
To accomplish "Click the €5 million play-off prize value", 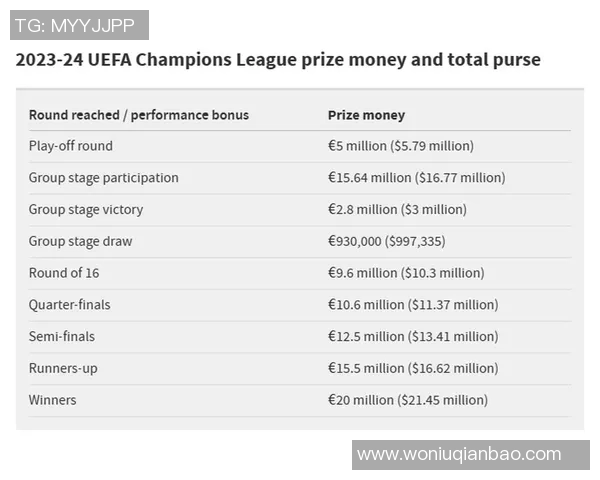I will click(401, 146).
